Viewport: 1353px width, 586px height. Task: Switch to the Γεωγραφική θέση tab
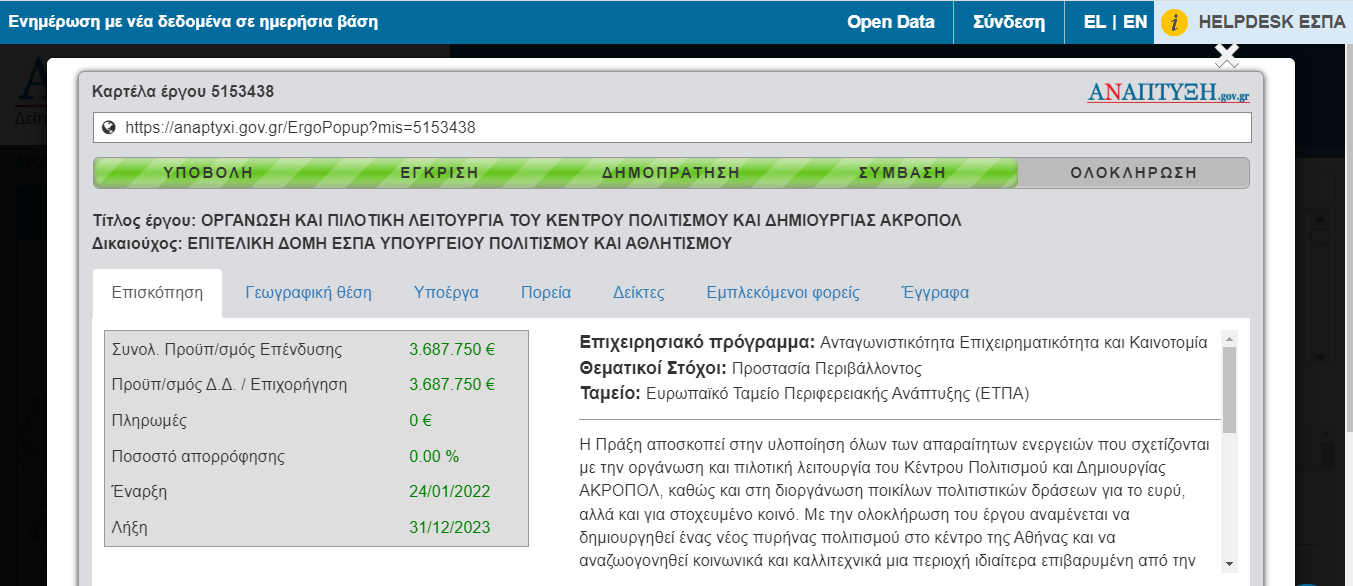point(308,293)
